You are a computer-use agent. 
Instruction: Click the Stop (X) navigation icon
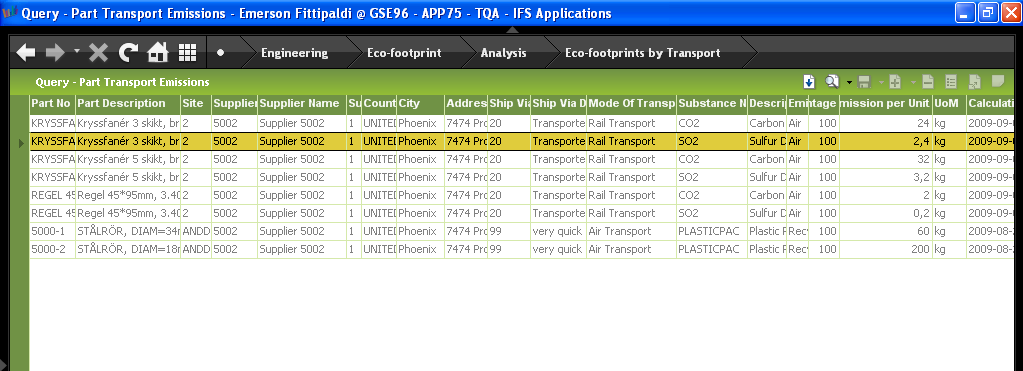tap(99, 53)
